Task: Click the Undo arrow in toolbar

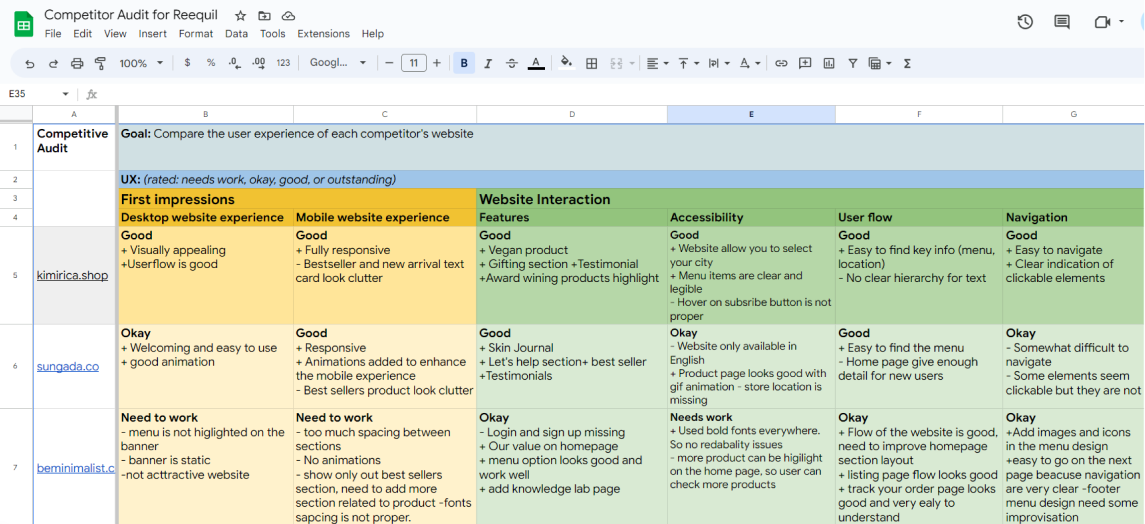Action: click(30, 63)
